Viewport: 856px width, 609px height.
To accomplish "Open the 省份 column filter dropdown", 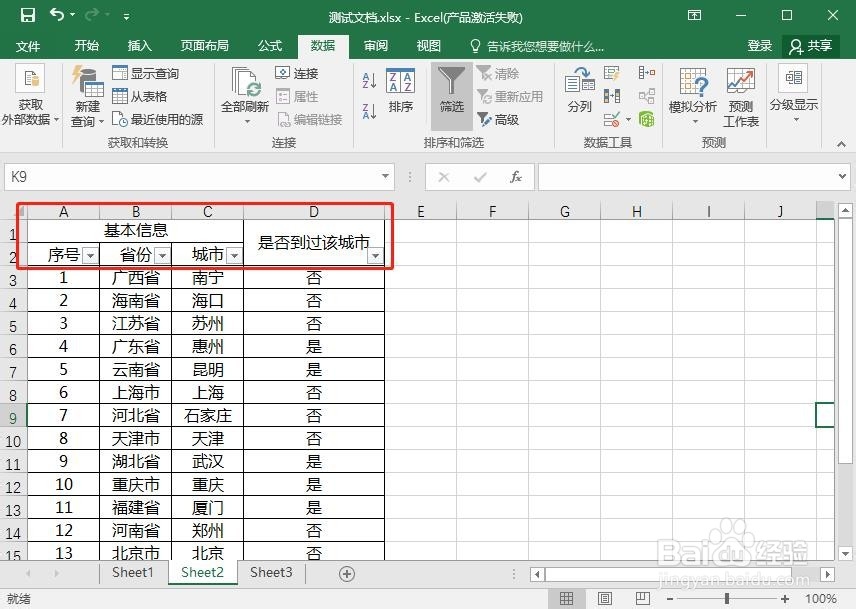I will pyautogui.click(x=163, y=255).
